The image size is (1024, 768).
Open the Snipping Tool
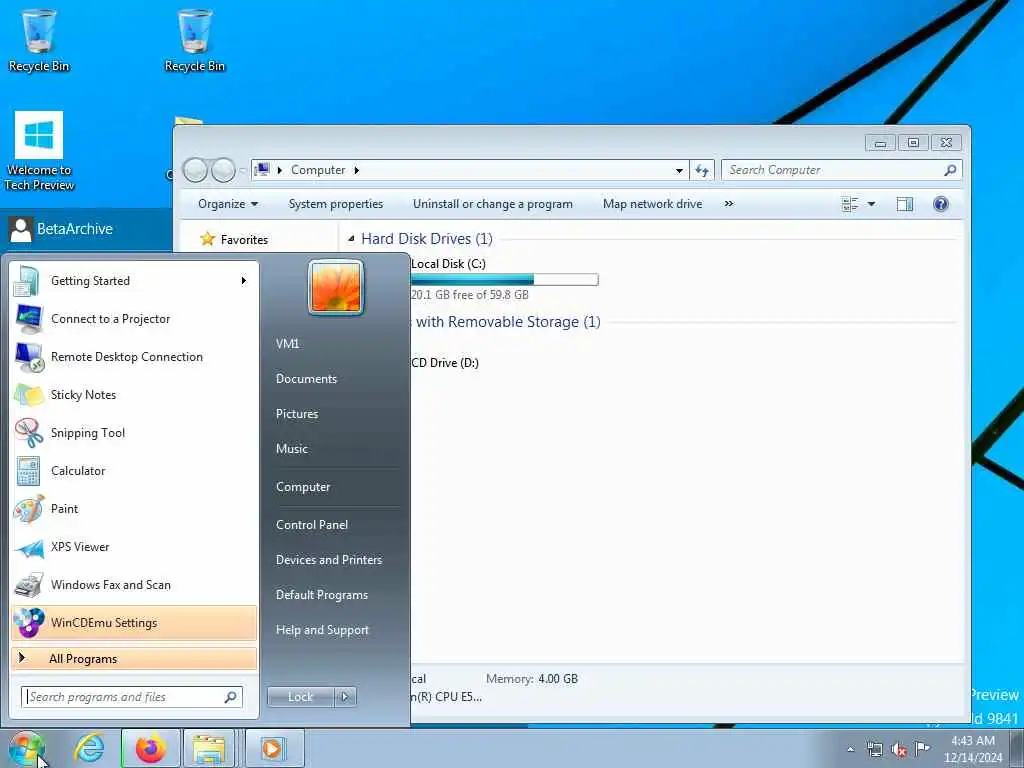134,432
